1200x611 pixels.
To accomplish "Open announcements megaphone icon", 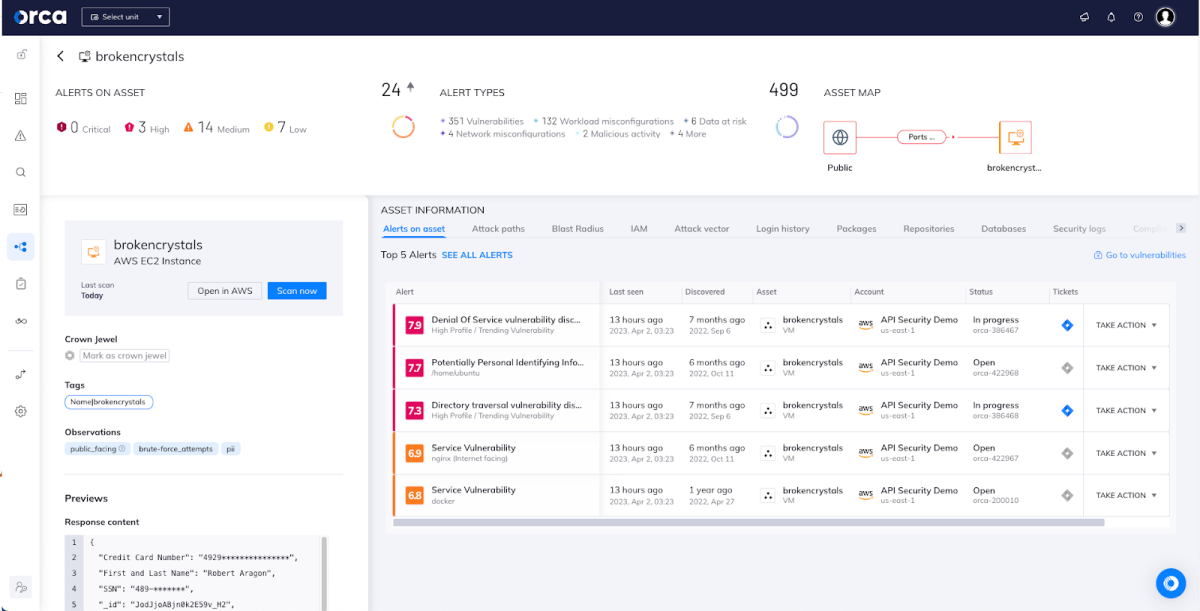I will click(1084, 17).
